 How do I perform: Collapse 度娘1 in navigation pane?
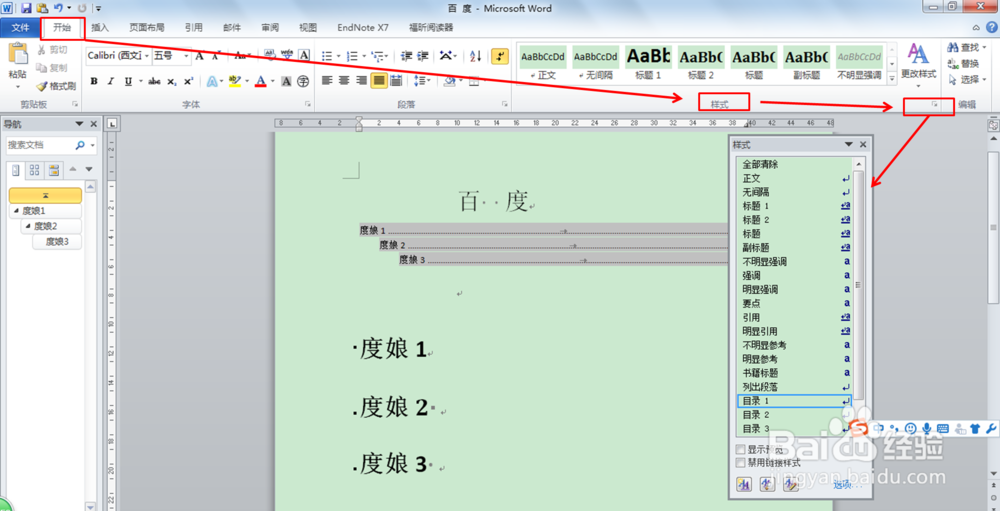(x=15, y=211)
